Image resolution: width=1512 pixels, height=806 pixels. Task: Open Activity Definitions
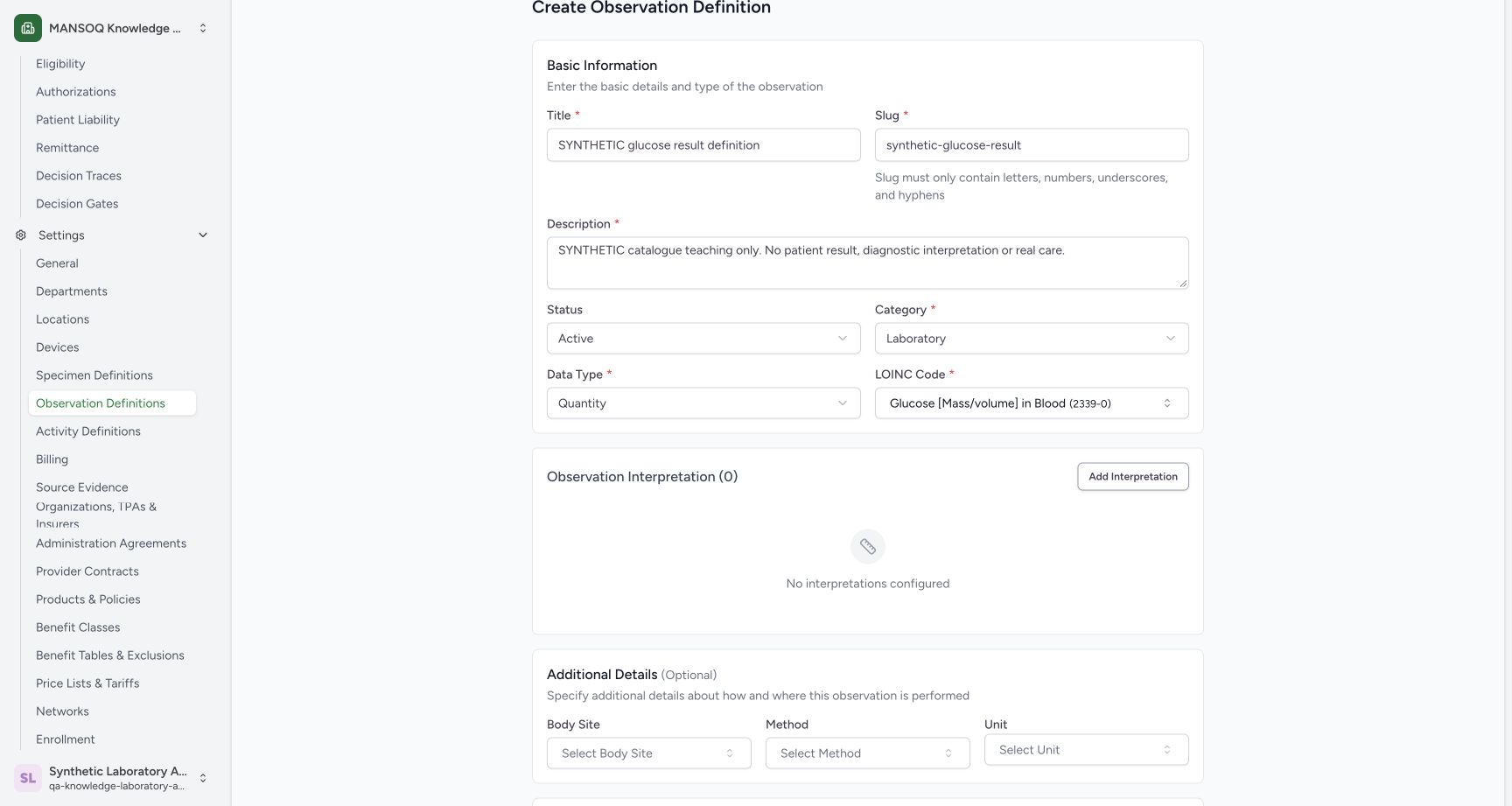(x=88, y=431)
